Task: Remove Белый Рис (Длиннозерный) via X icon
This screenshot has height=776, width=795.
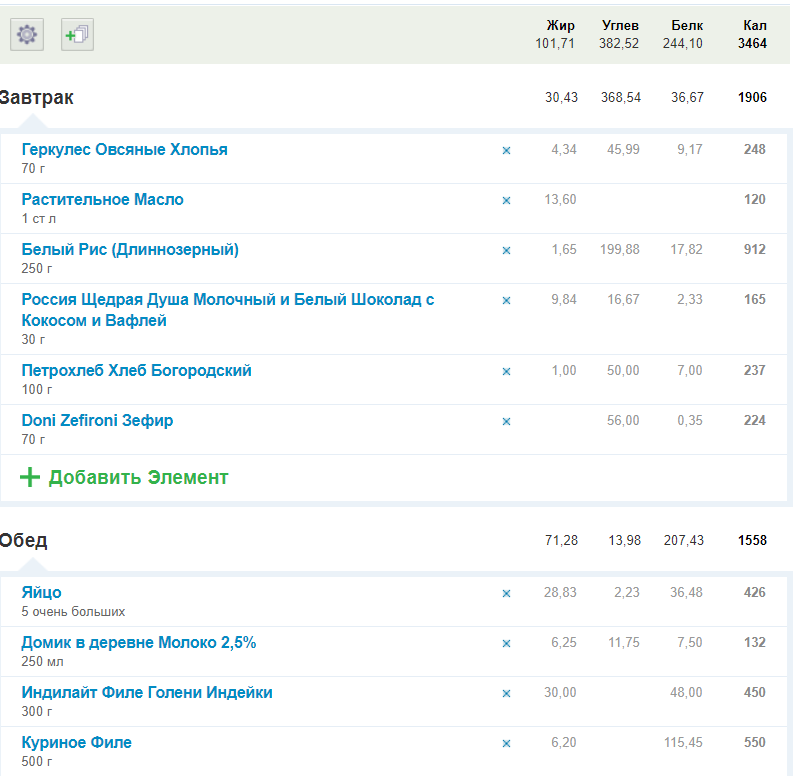Action: [506, 250]
